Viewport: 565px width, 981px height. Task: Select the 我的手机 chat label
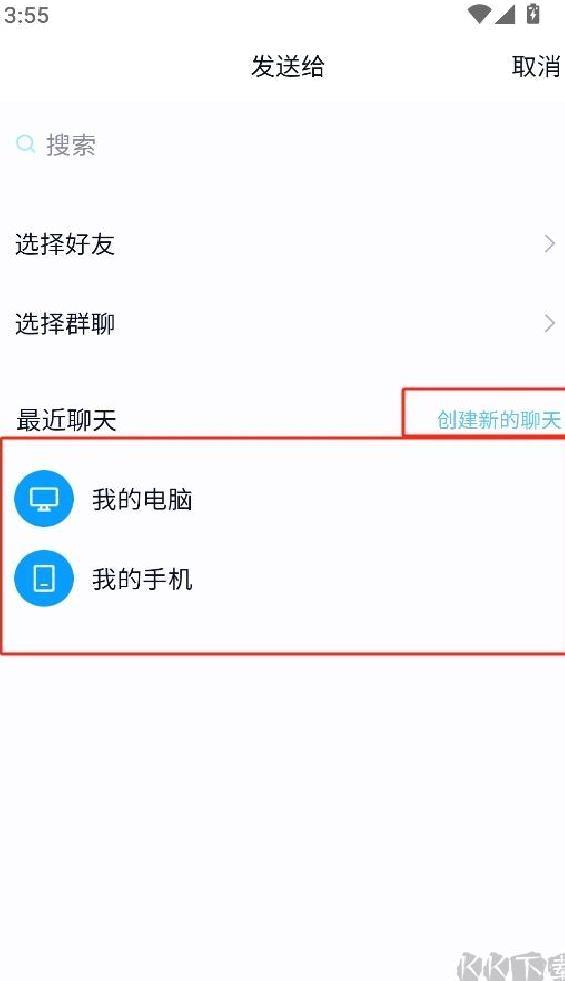click(142, 579)
